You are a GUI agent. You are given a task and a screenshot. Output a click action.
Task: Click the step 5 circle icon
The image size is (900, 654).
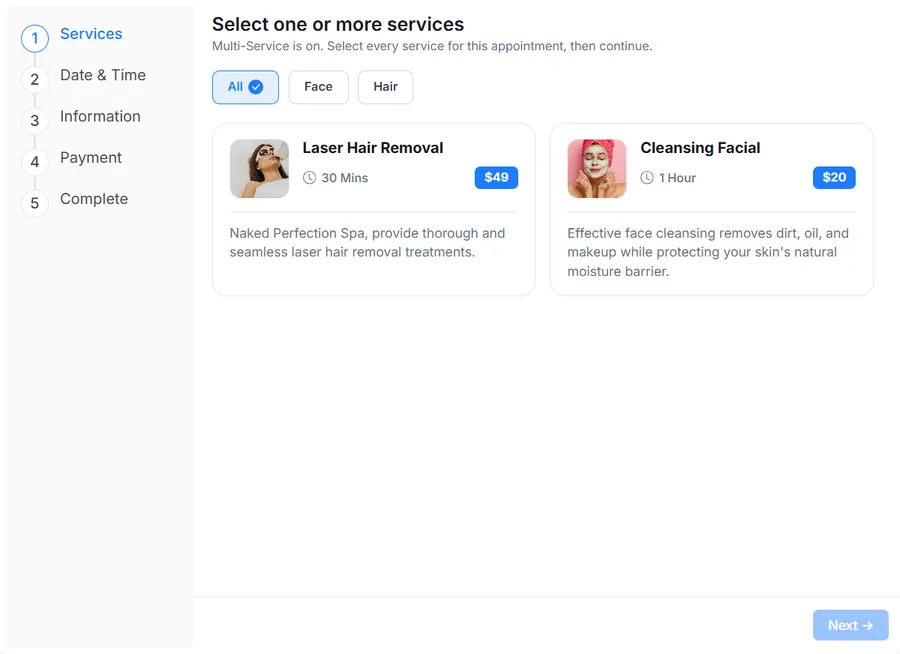point(34,203)
